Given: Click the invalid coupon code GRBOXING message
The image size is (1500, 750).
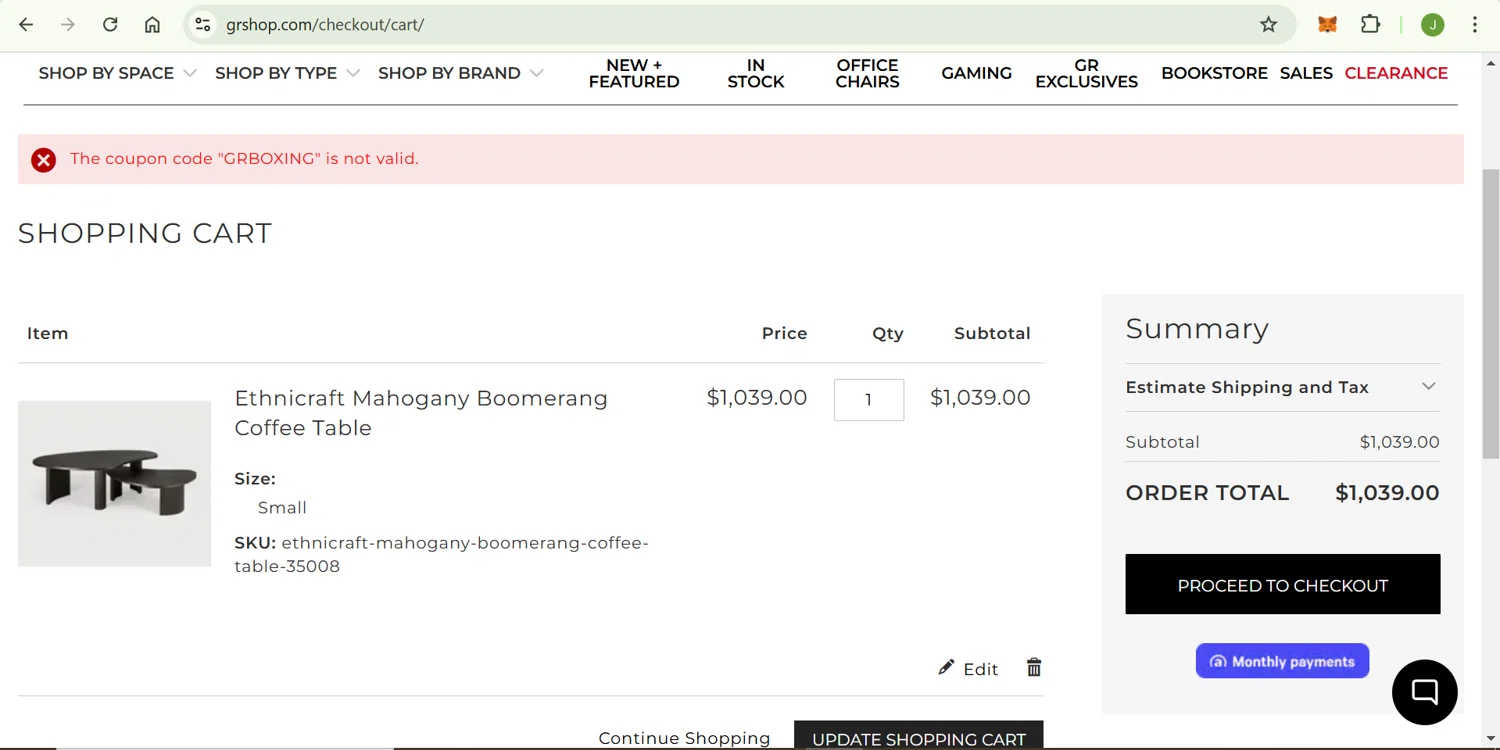Looking at the screenshot, I should click(x=244, y=159).
